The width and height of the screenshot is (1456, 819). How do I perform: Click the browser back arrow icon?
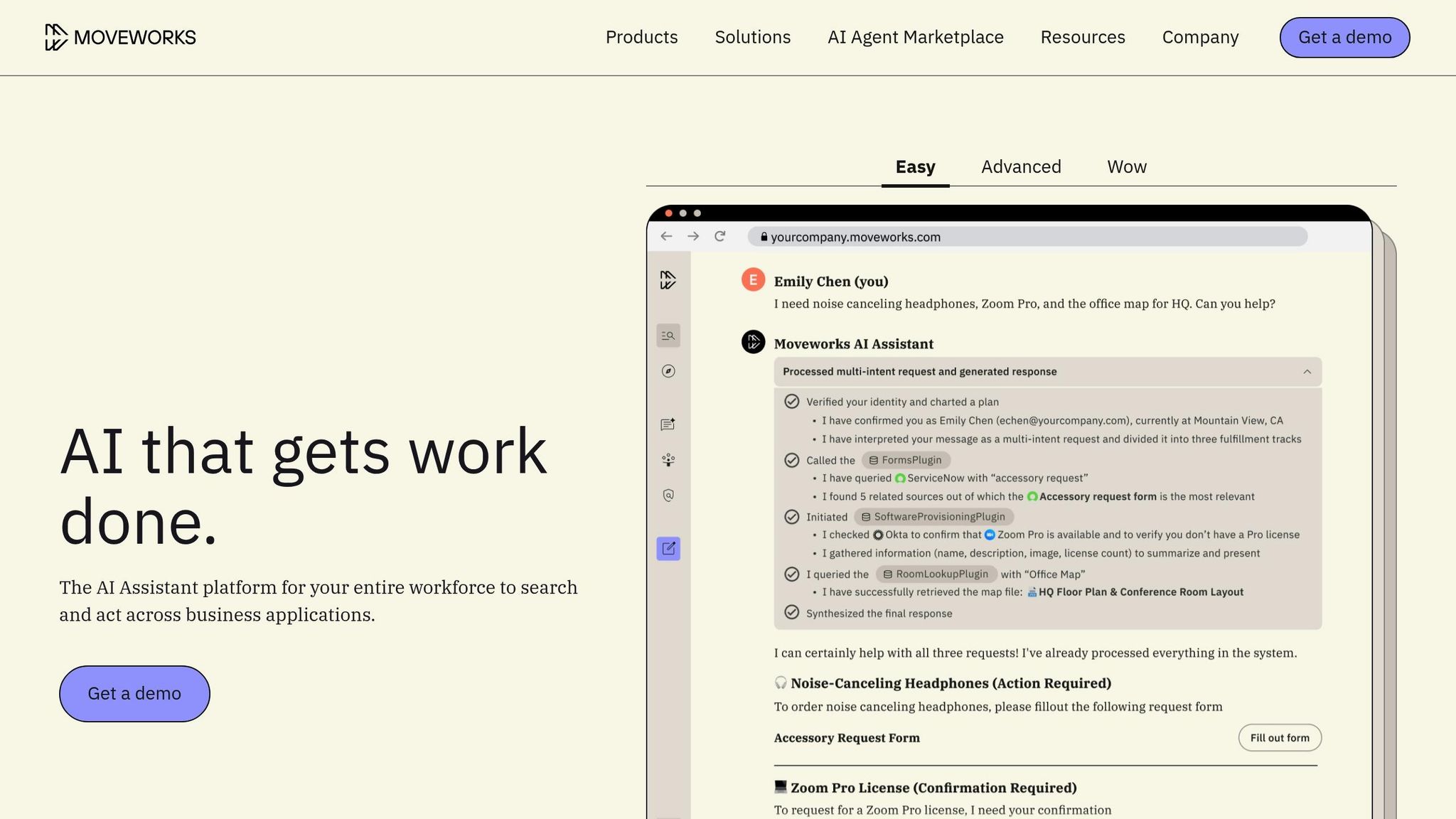pos(666,236)
